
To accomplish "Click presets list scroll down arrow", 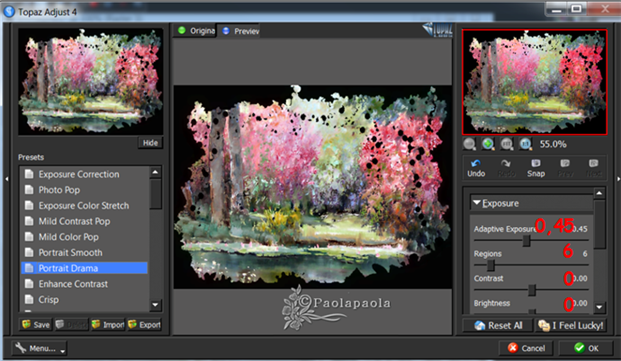I will [x=155, y=305].
